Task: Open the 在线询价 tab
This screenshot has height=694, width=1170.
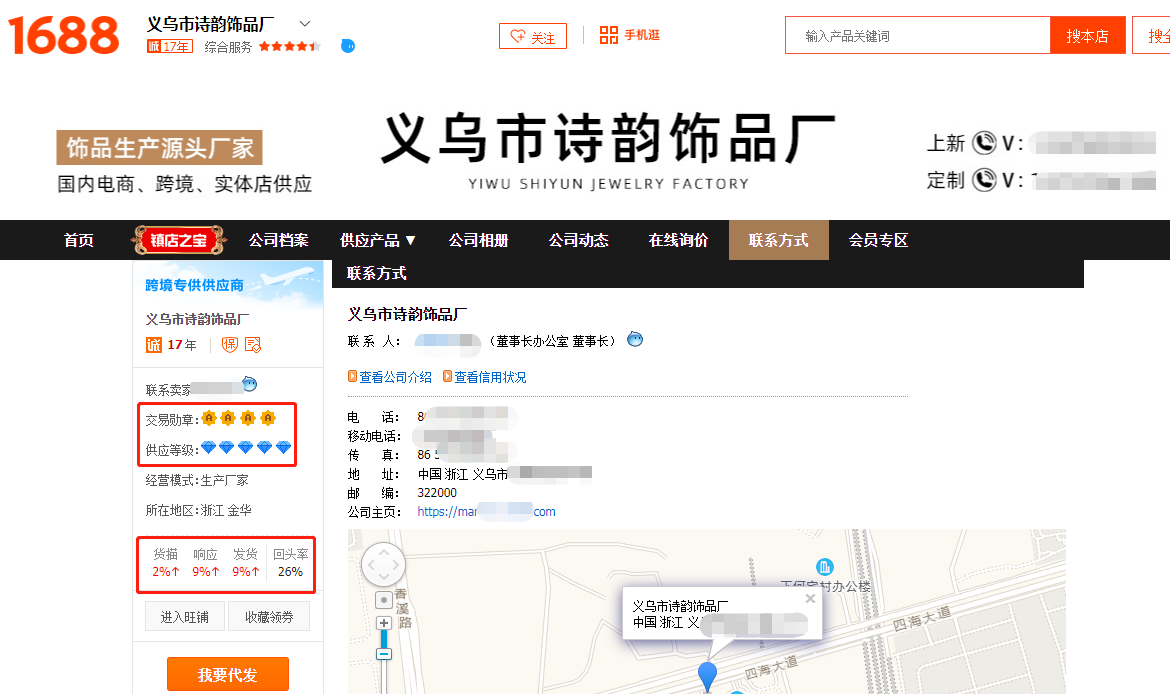Action: pyautogui.click(x=678, y=240)
